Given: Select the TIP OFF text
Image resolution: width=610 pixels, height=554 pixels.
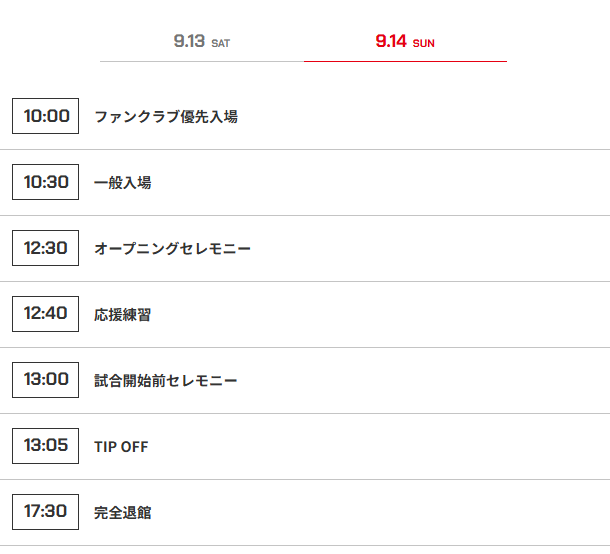Looking at the screenshot, I should pyautogui.click(x=121, y=447).
